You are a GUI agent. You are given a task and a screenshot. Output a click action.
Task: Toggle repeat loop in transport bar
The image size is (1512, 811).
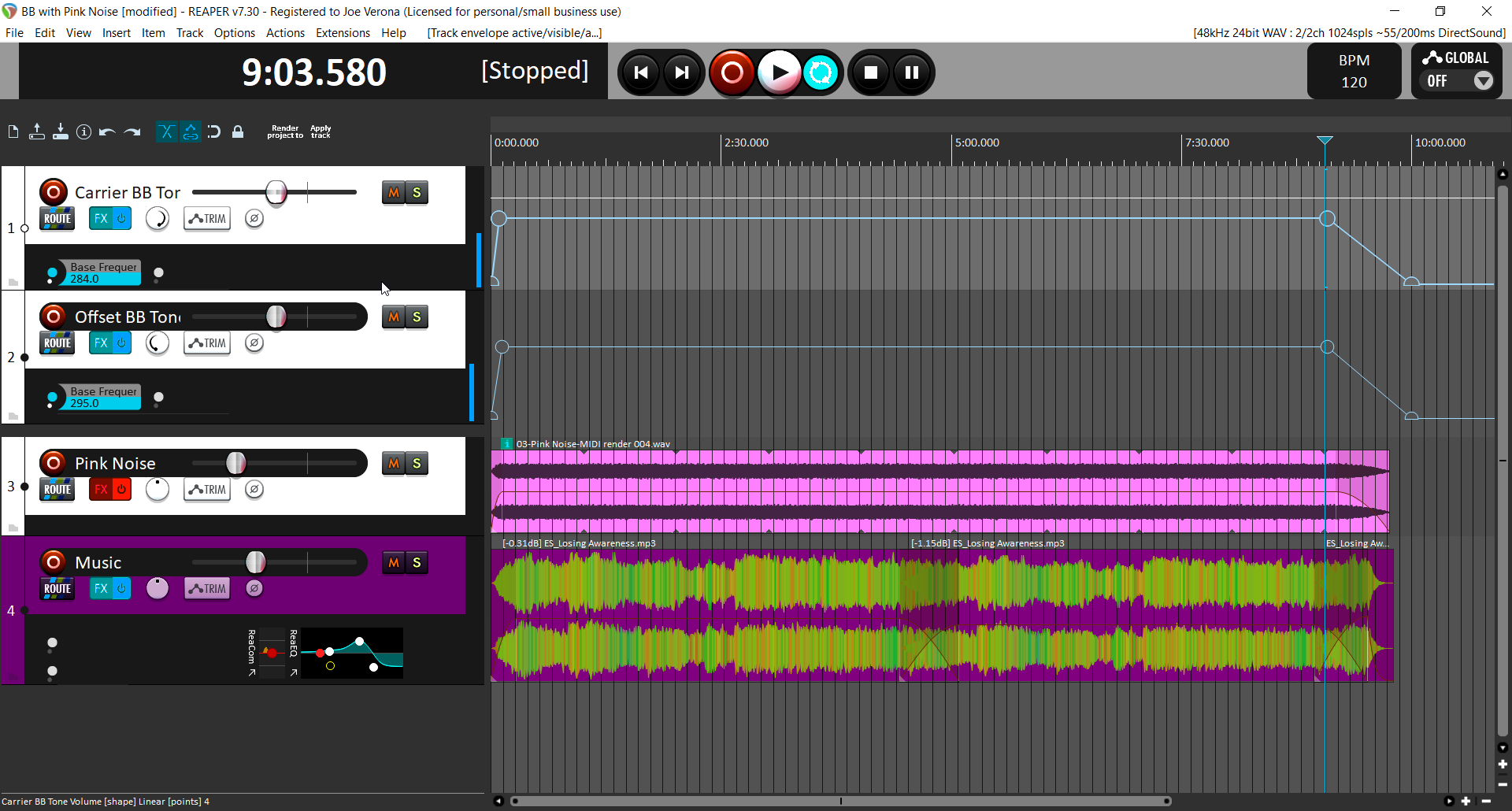821,72
